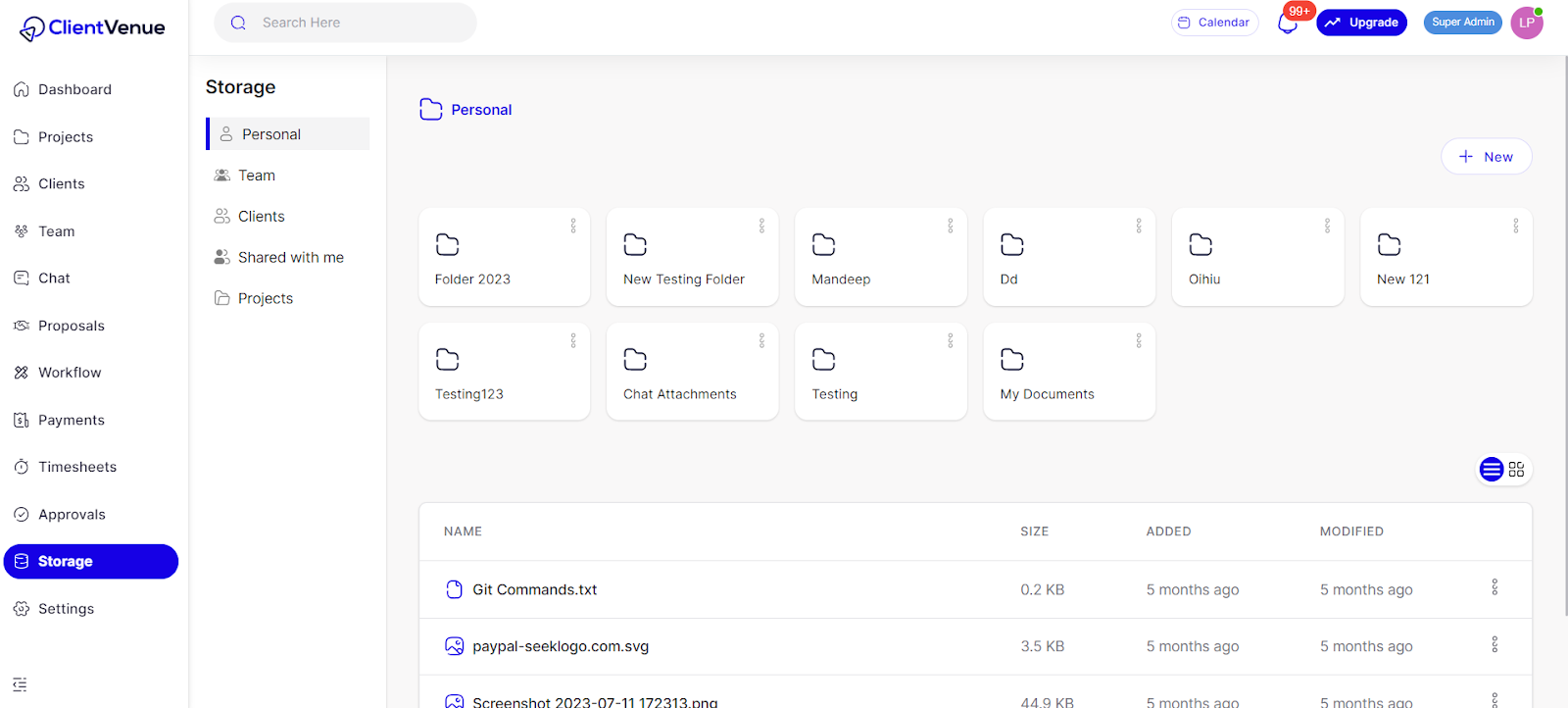Screen dimensions: 1568x708
Task: Collapse the sidebar using bottom-left icon
Action: click(20, 684)
